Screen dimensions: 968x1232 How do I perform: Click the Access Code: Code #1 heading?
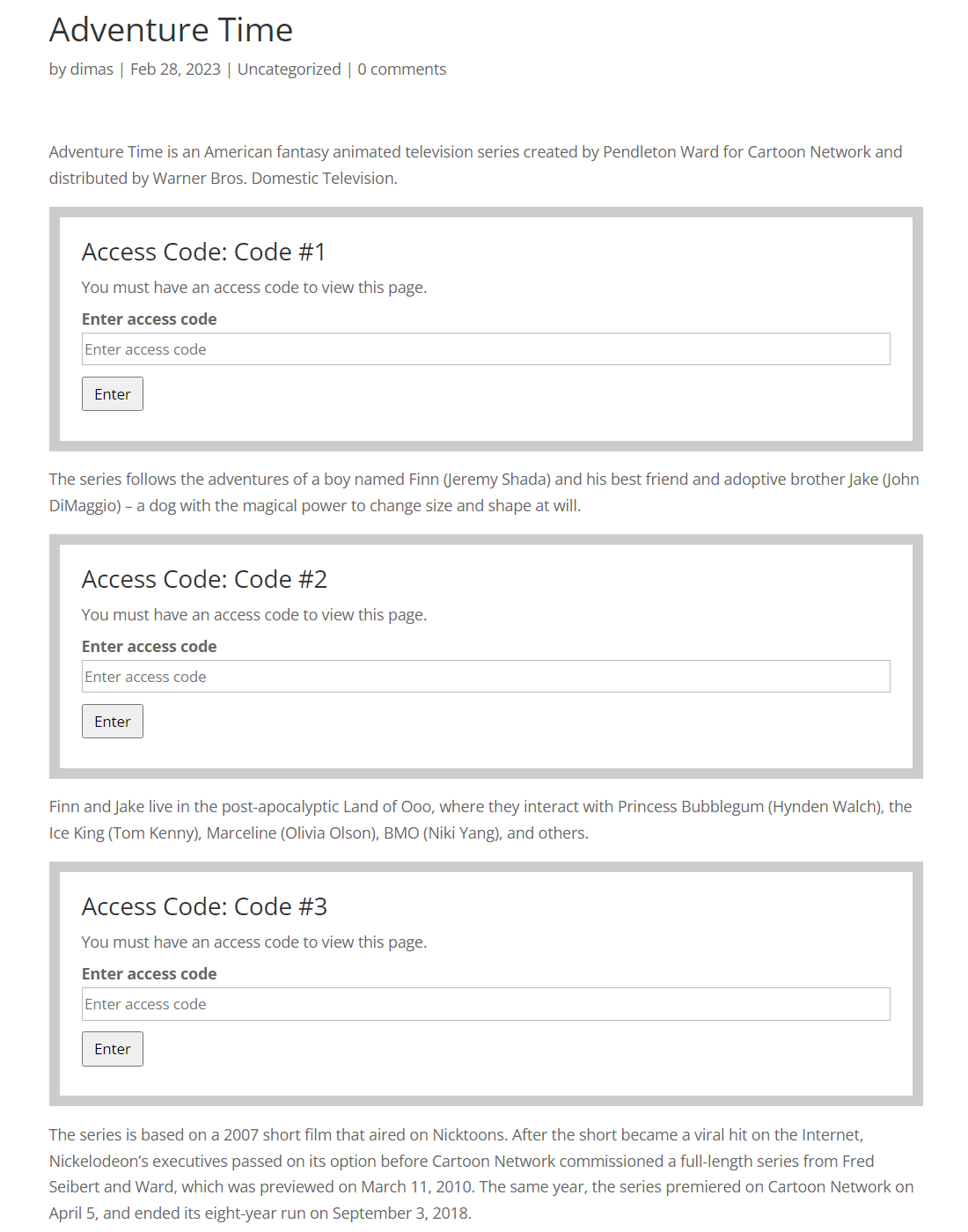pos(204,252)
